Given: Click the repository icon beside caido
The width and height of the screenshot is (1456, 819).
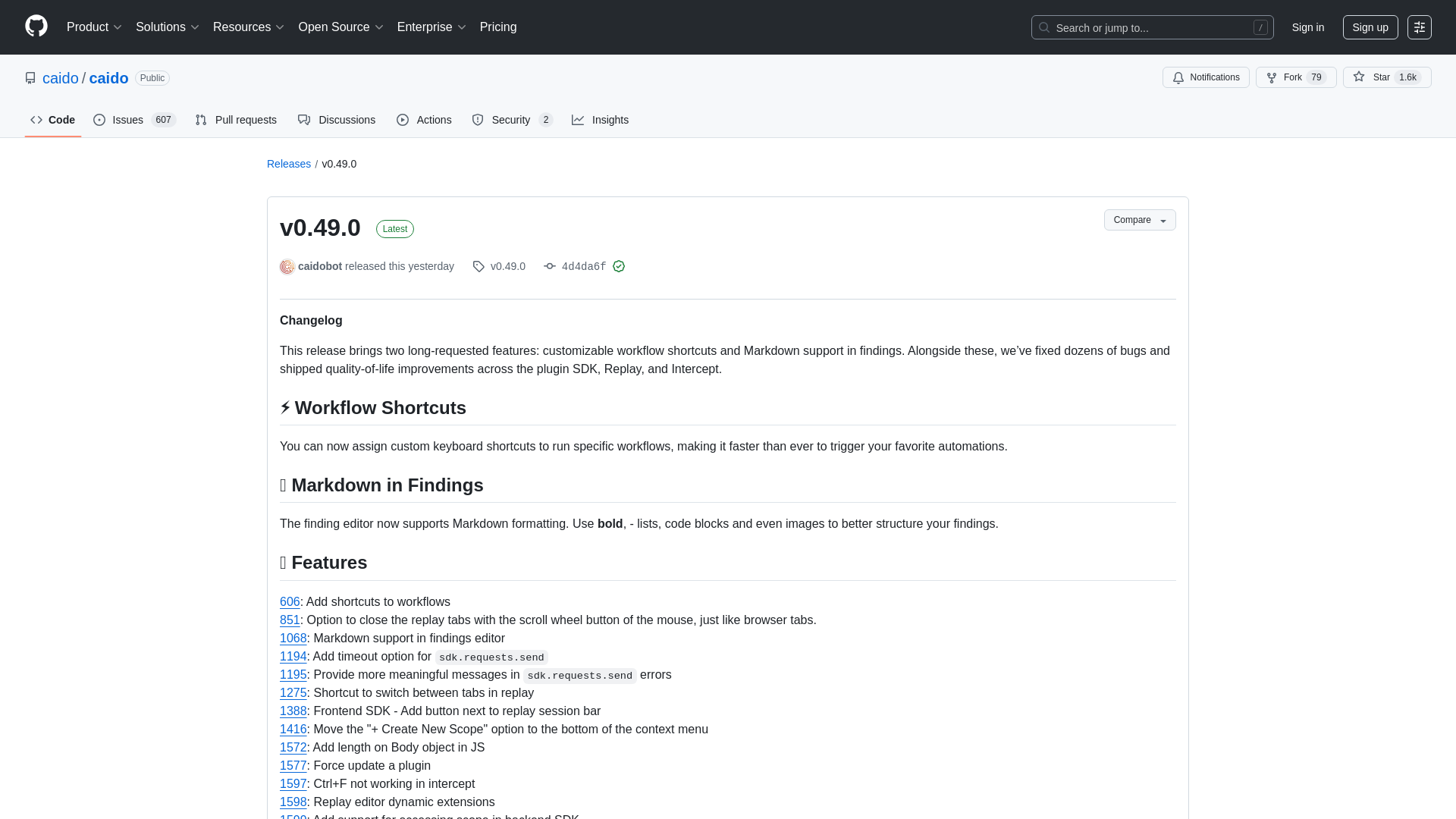Looking at the screenshot, I should 30,78.
